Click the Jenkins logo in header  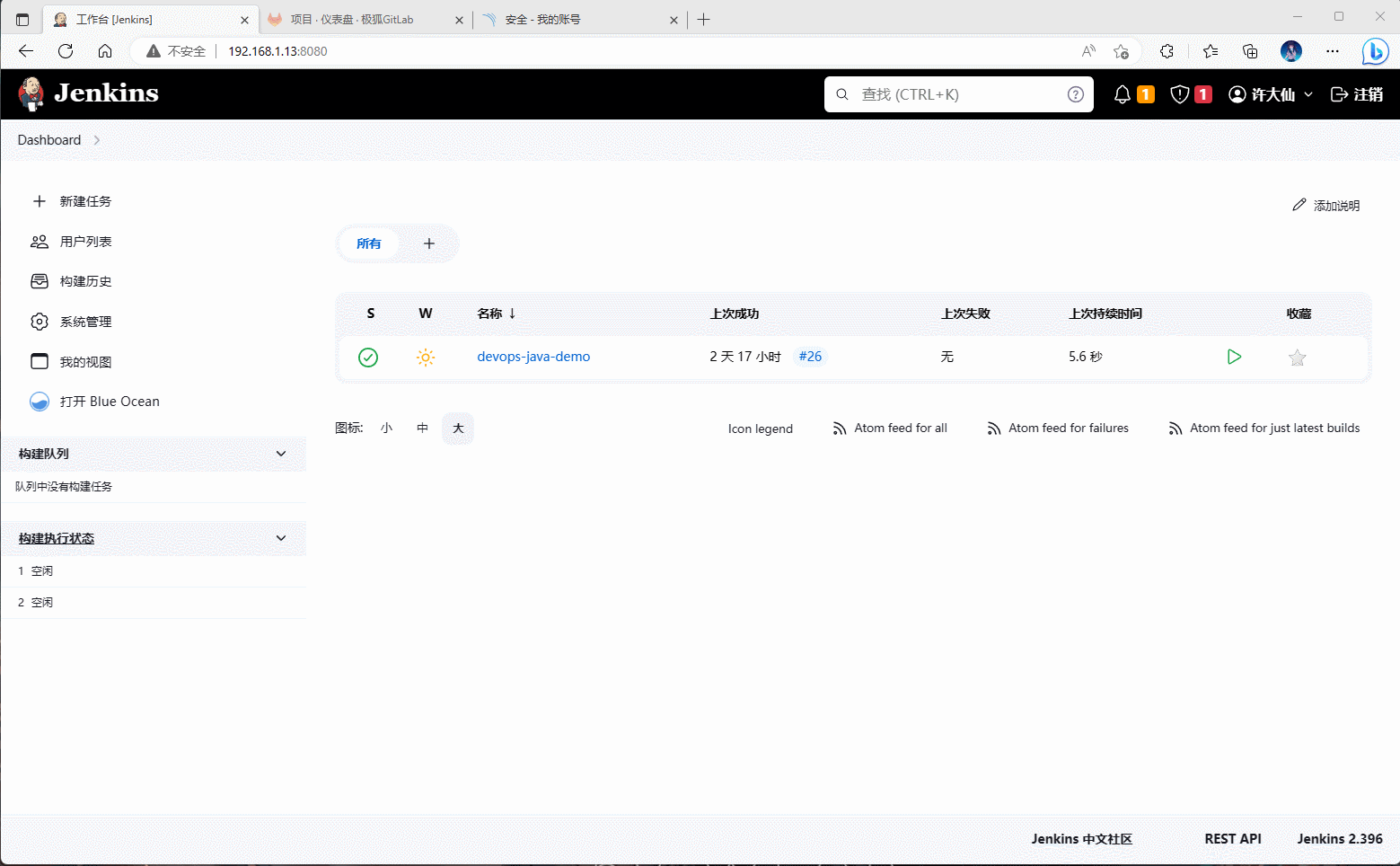pyautogui.click(x=88, y=93)
